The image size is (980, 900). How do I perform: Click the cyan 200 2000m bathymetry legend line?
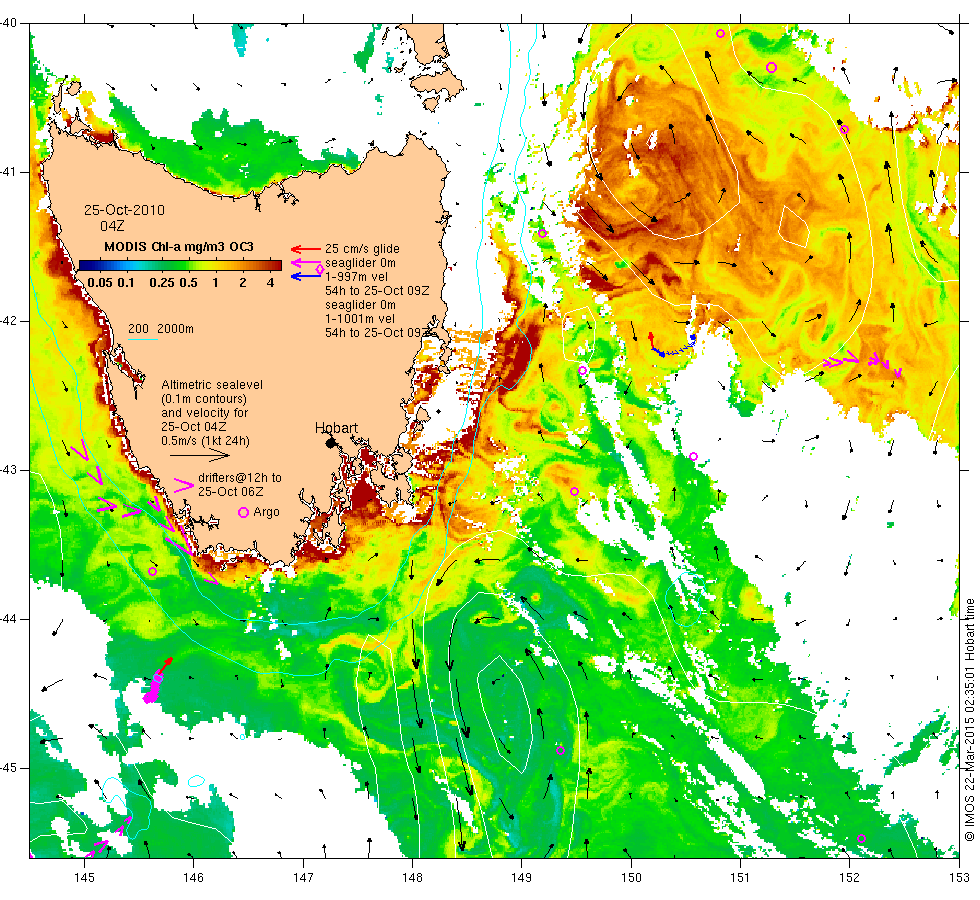coord(142,340)
